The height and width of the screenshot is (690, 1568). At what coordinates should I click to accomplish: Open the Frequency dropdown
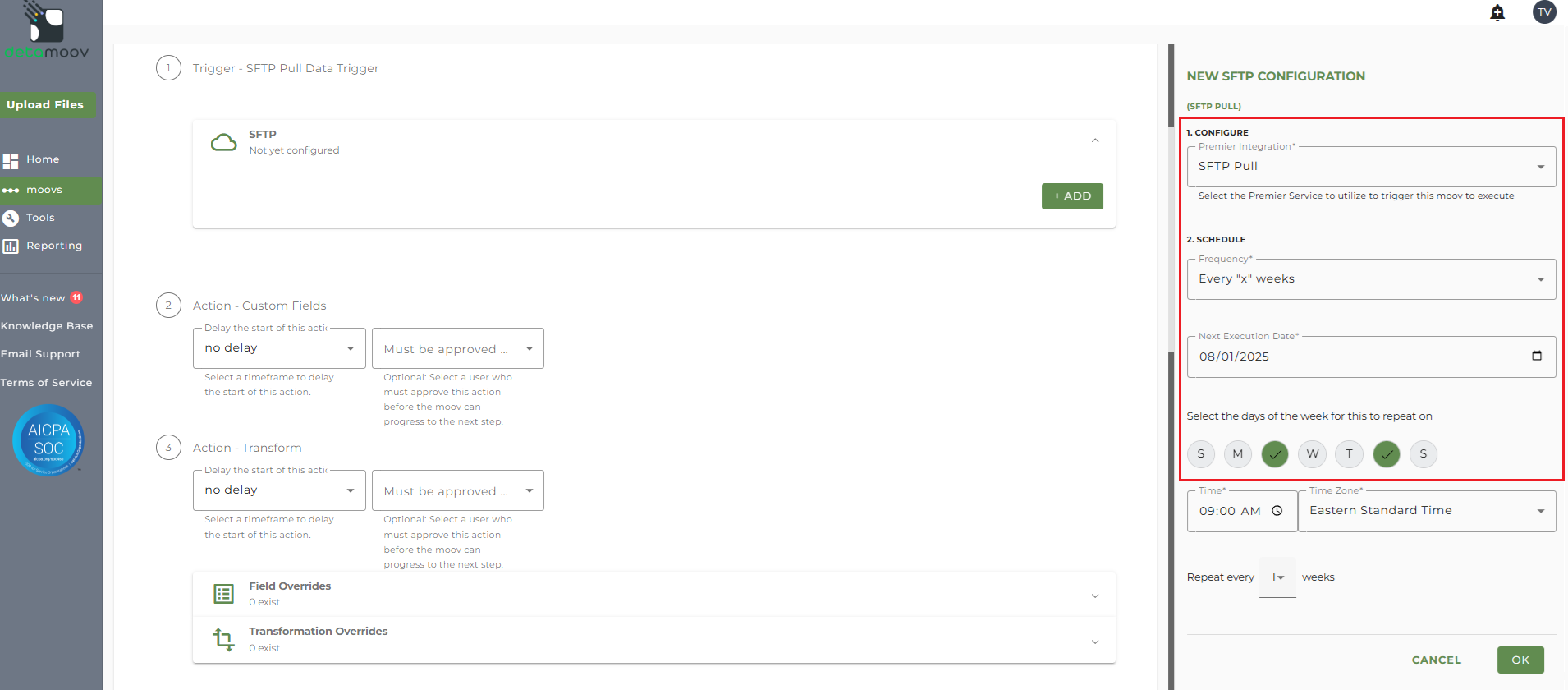[1371, 279]
